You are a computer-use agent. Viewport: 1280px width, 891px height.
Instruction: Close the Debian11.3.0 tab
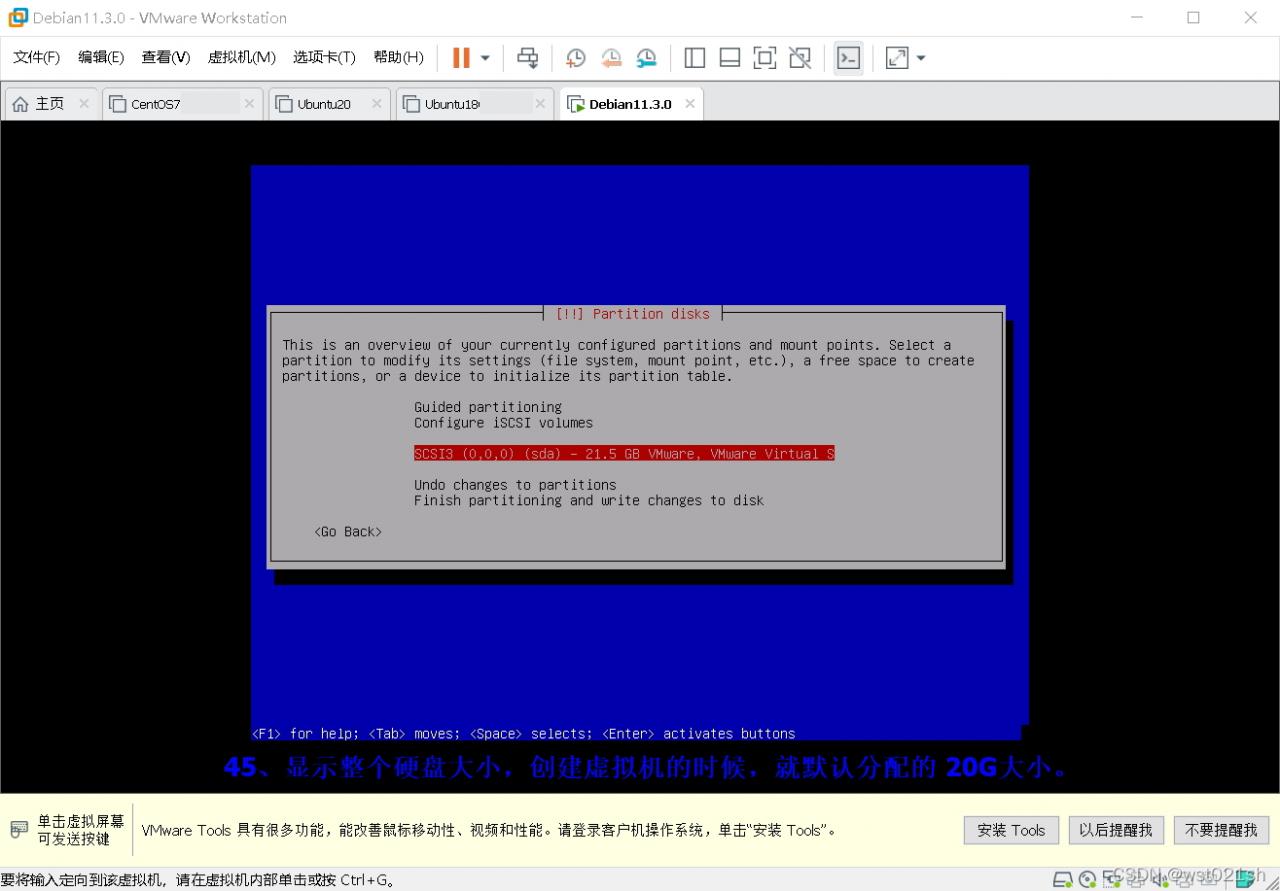click(689, 104)
